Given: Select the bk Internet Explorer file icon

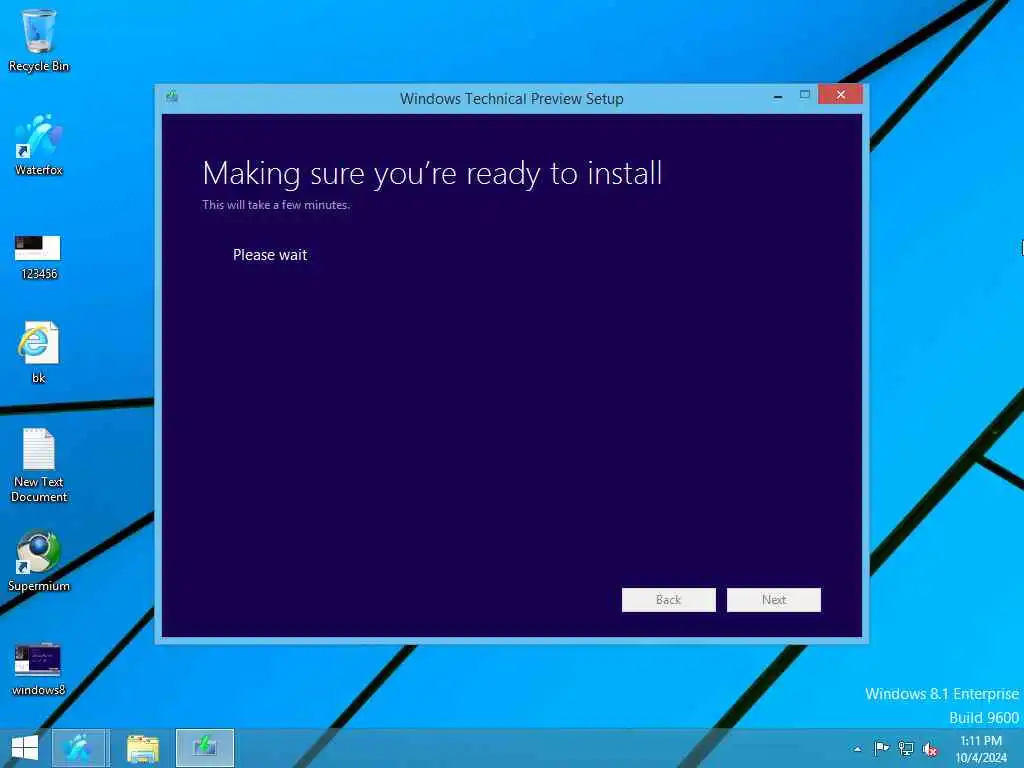Looking at the screenshot, I should pyautogui.click(x=39, y=353).
